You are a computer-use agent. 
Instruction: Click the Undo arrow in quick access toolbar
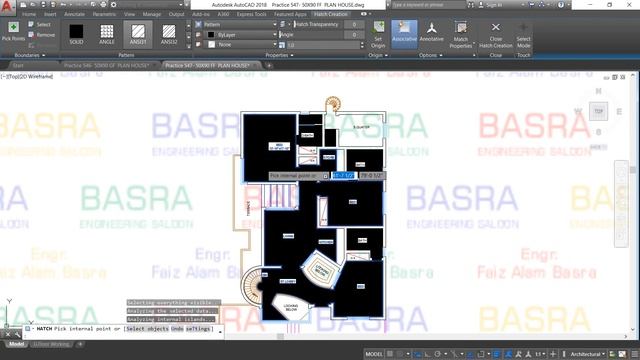point(64,4)
